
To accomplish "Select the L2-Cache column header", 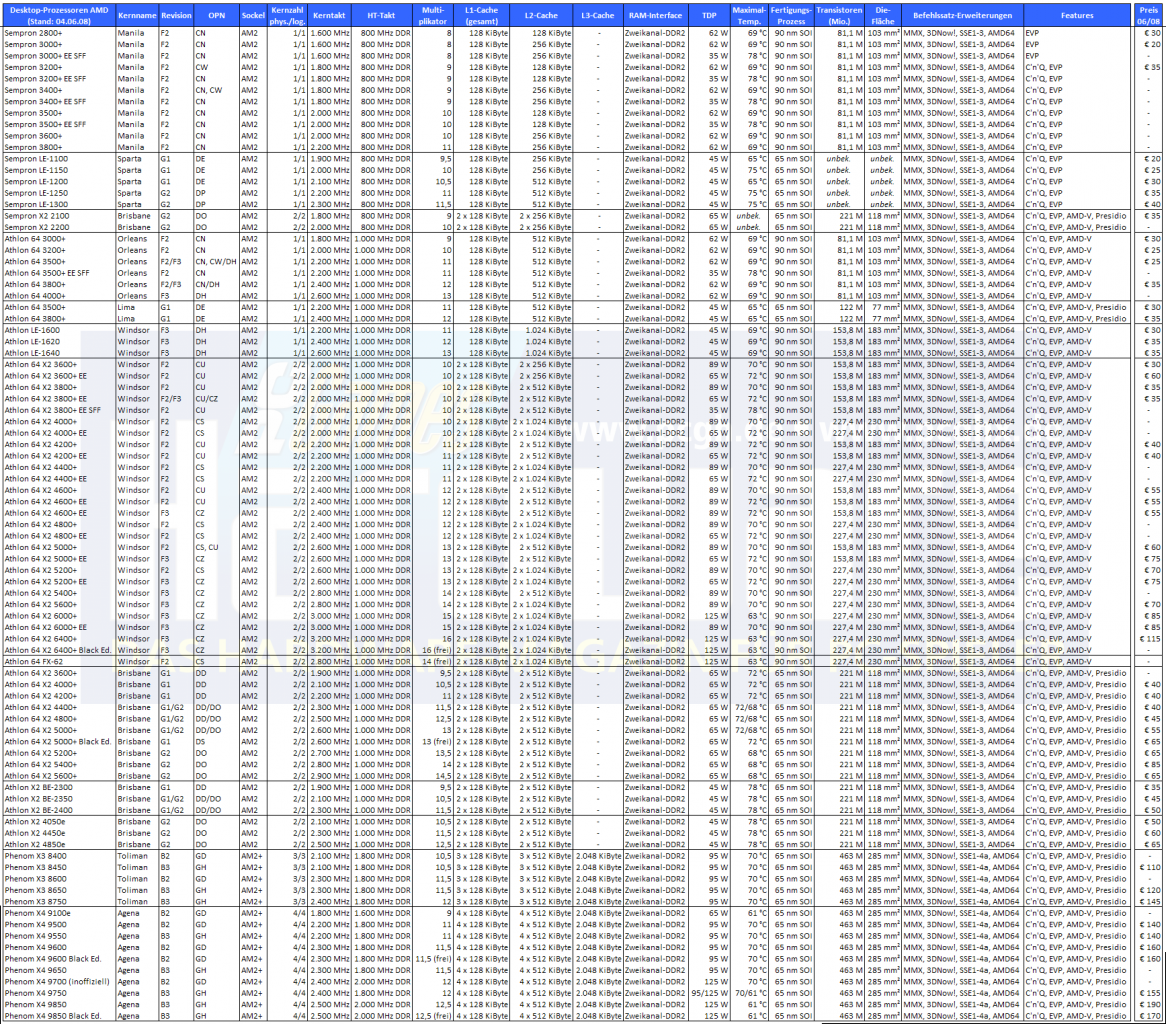I will click(541, 16).
